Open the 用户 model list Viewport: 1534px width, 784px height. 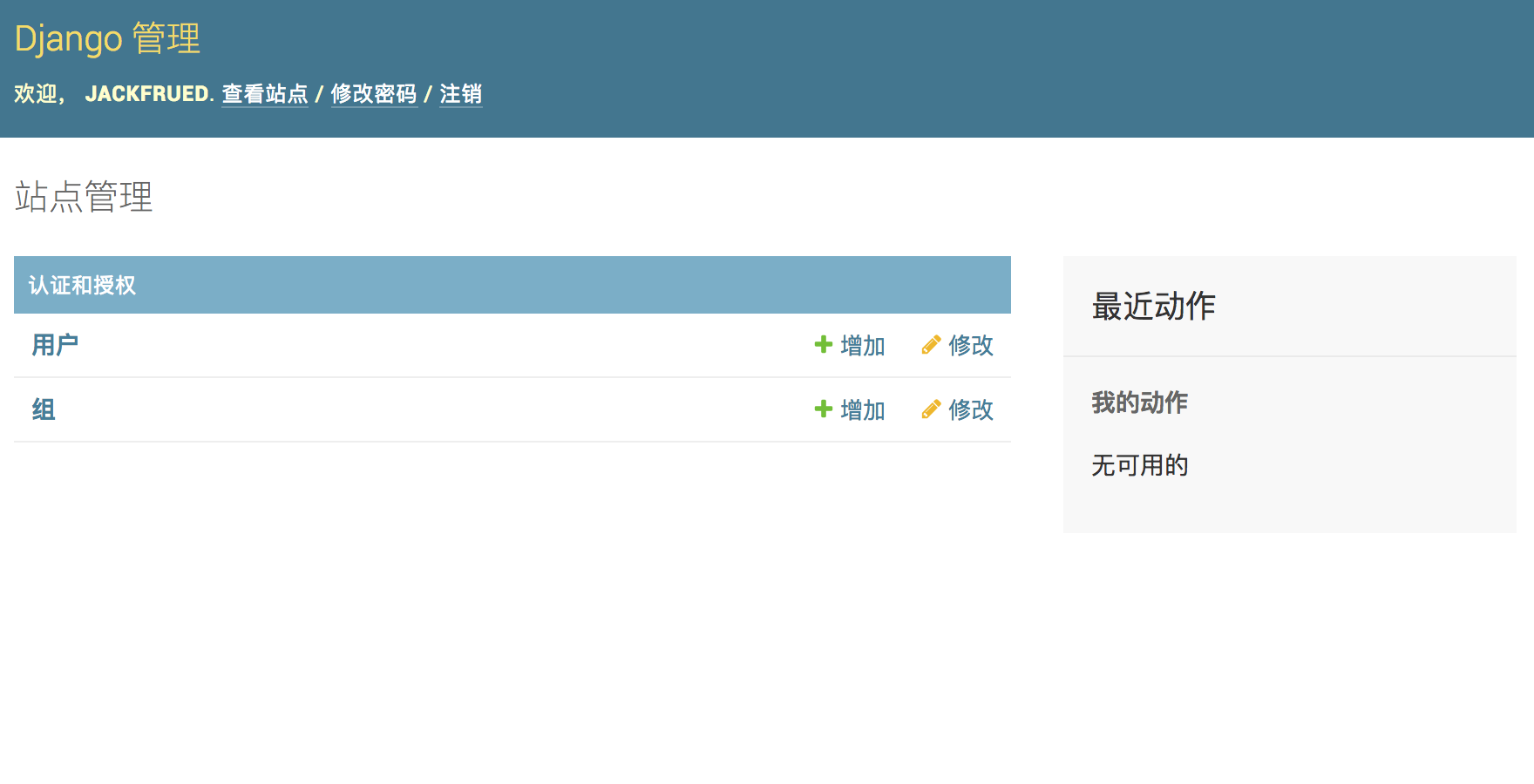[55, 346]
